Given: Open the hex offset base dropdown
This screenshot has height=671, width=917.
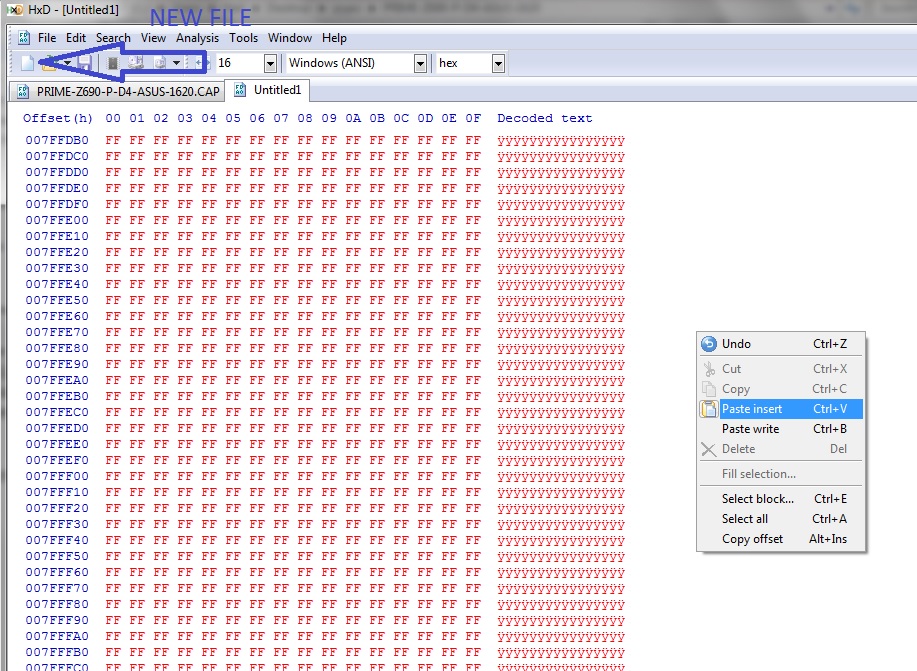Looking at the screenshot, I should [498, 64].
